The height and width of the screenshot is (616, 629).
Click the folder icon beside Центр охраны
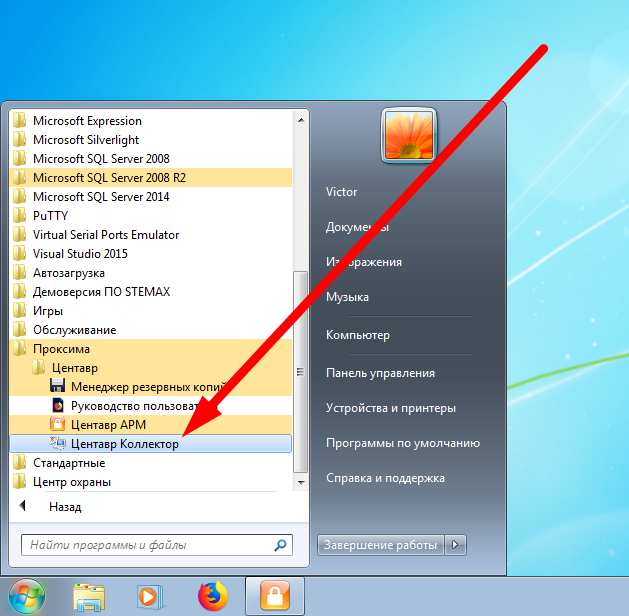click(x=19, y=481)
